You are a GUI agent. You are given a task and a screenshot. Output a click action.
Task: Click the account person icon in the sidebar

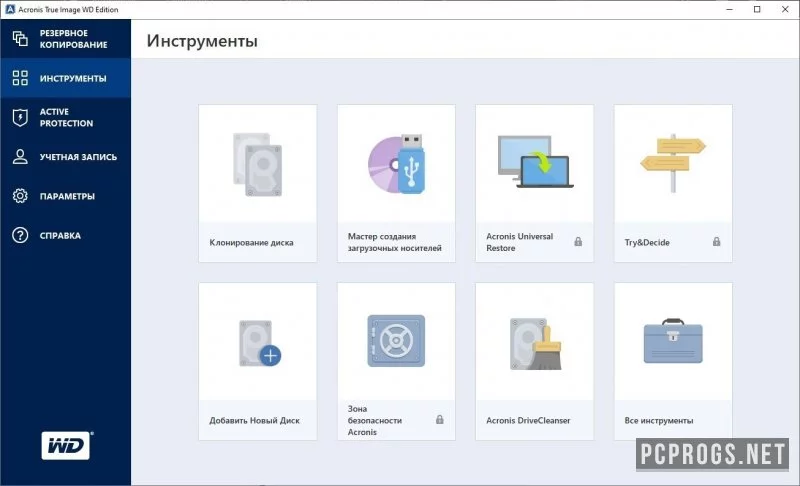pos(20,157)
